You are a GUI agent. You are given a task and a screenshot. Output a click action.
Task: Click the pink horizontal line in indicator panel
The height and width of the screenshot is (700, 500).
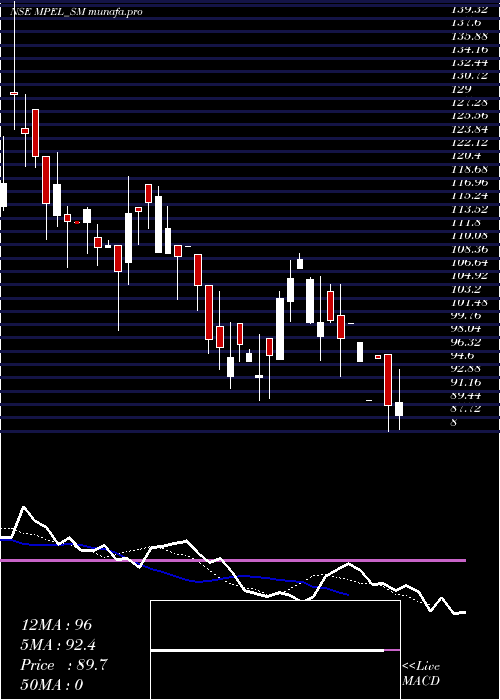click(233, 560)
